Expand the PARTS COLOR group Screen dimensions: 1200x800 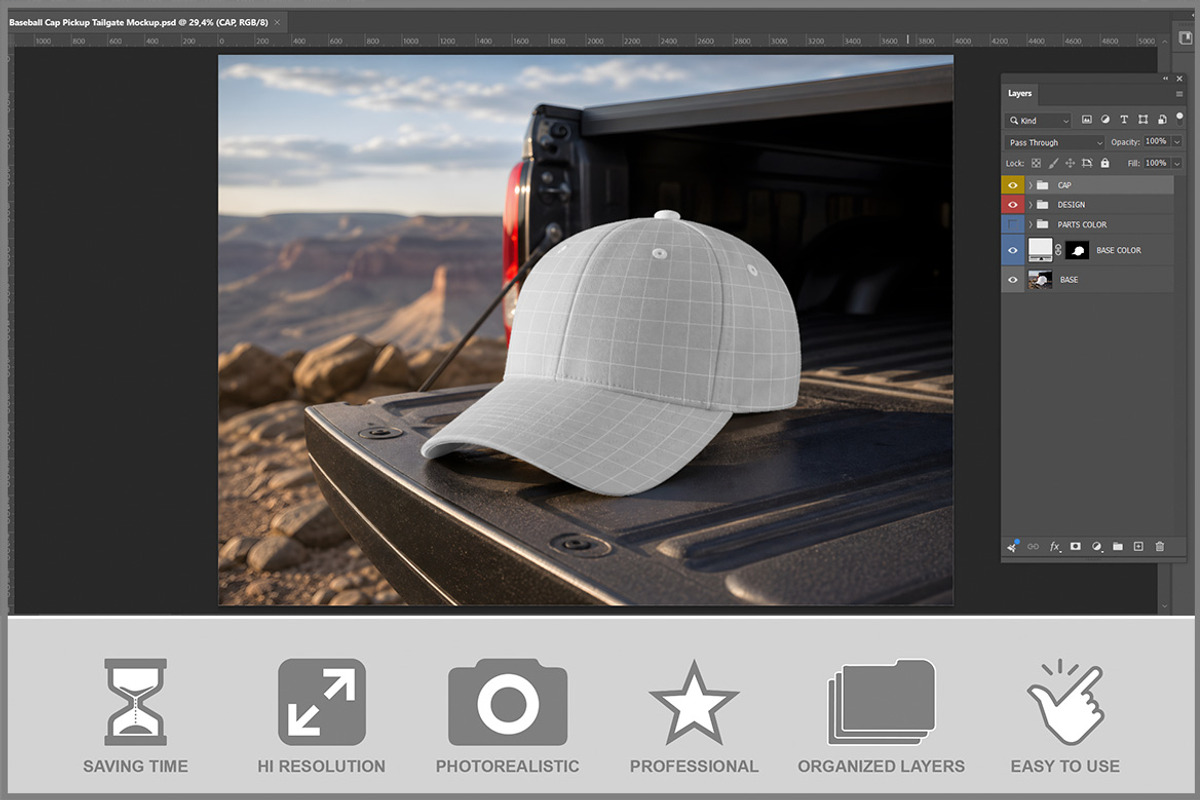pyautogui.click(x=1030, y=225)
